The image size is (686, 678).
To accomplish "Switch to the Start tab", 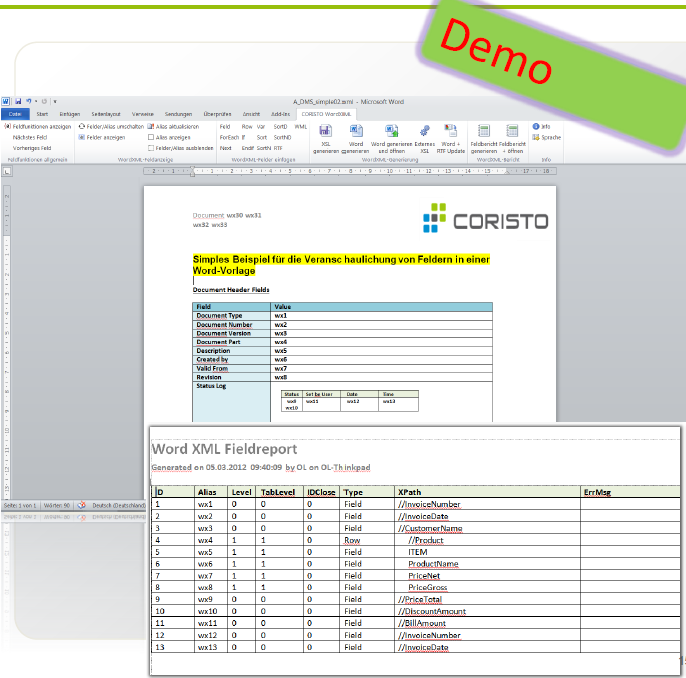I will [x=42, y=114].
